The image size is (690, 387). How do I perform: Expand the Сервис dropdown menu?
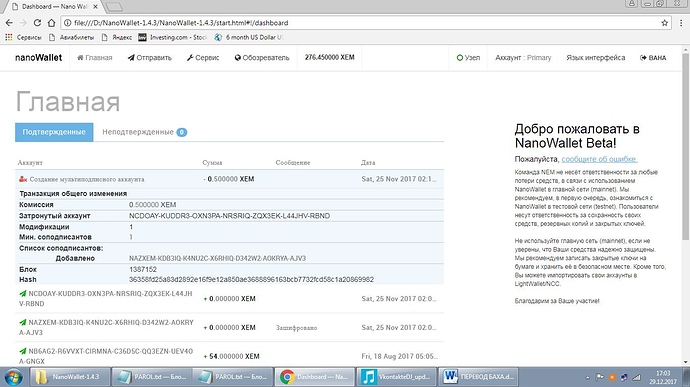(x=203, y=58)
